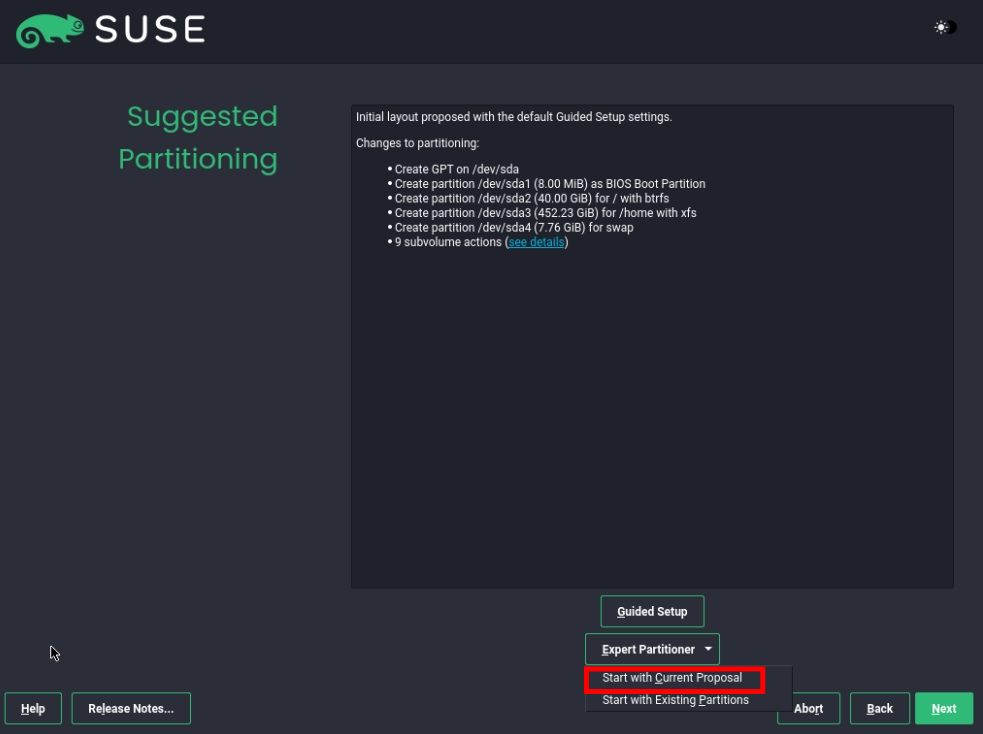Abort the installation

pos(809,708)
